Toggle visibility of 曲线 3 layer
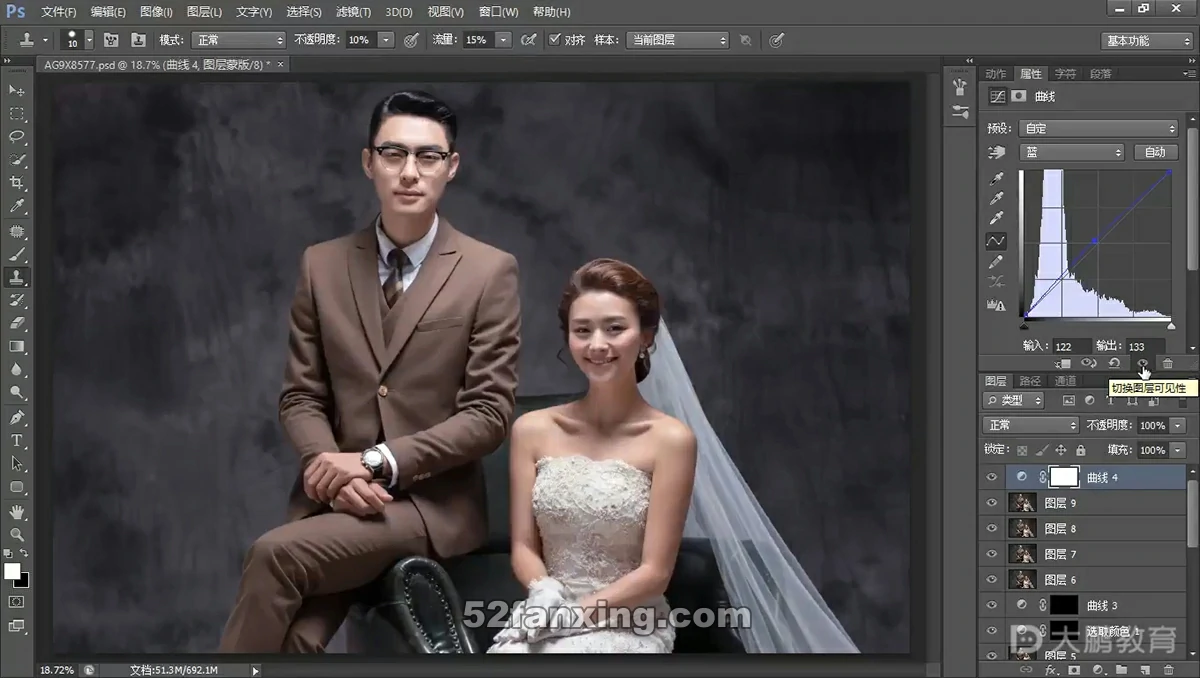 (x=992, y=605)
